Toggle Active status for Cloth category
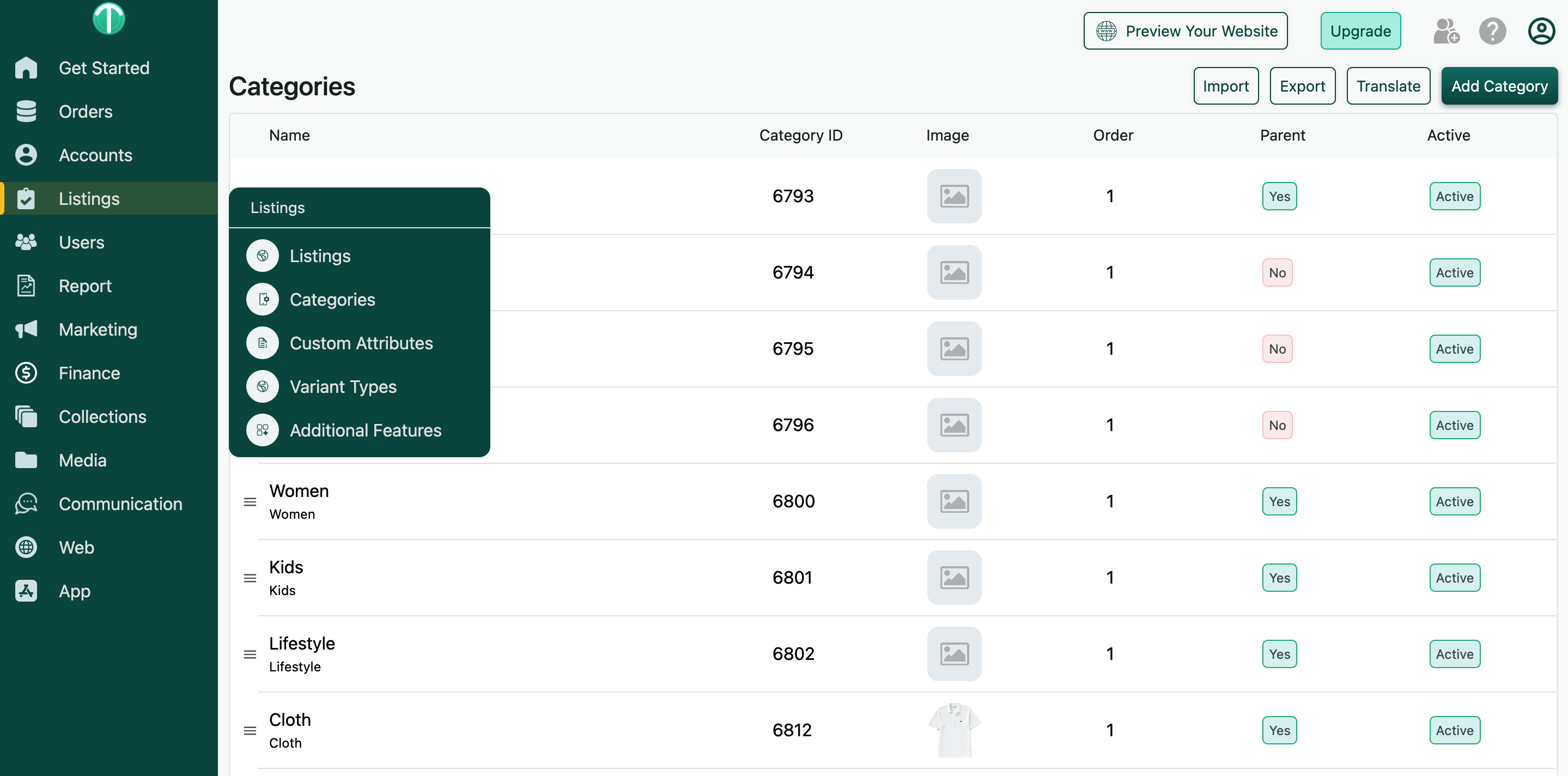Screen dimensions: 1568x776 (1454, 730)
